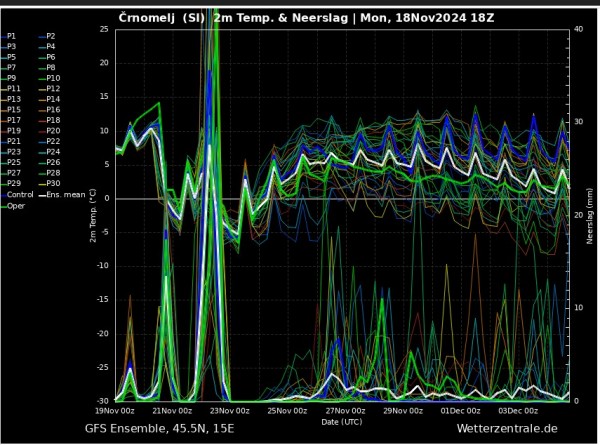Click legend label P13
Image resolution: width=600 pixels, height=445 pixels.
(x=11, y=99)
